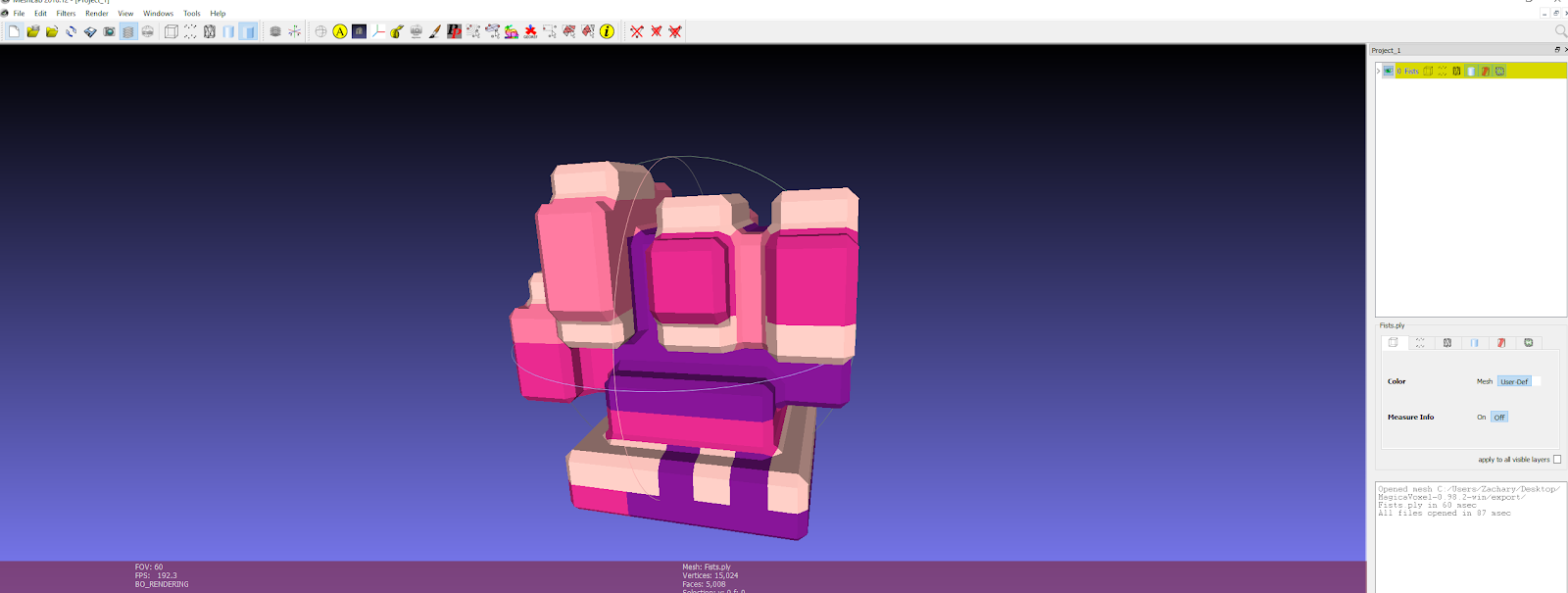Switch to selection tab under Fists.ply
Screen dimensions: 1568x593
click(1501, 342)
